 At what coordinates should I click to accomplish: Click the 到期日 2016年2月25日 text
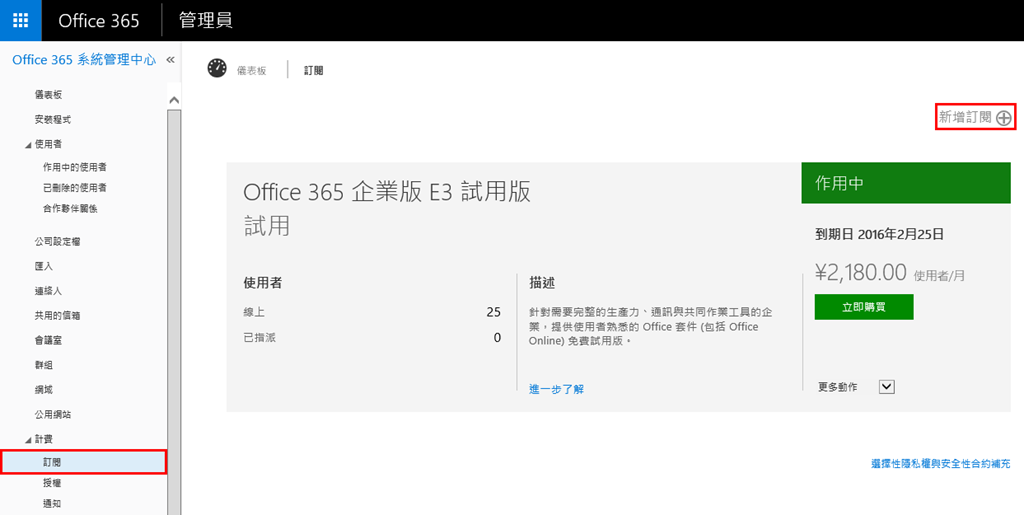pyautogui.click(x=878, y=234)
